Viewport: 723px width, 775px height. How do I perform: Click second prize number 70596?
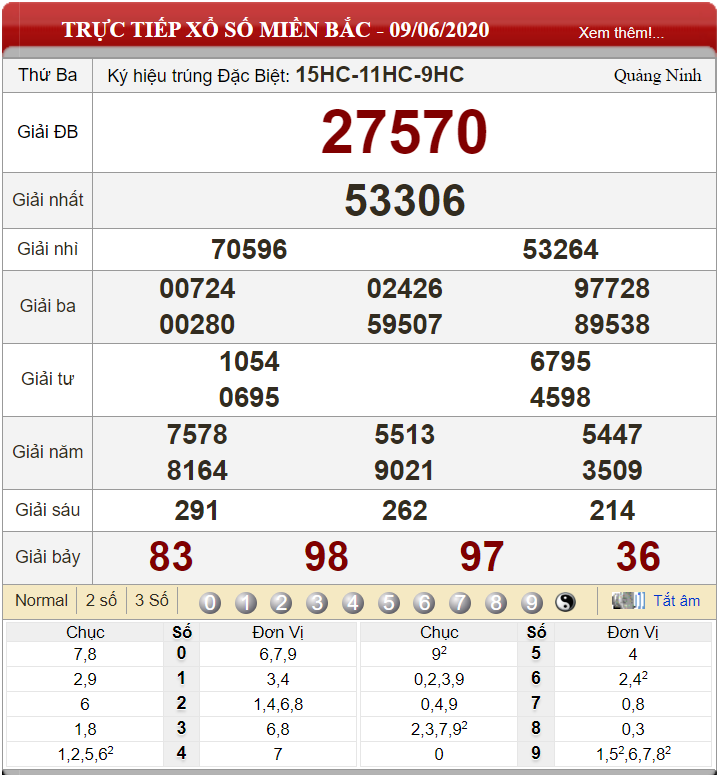(x=249, y=249)
